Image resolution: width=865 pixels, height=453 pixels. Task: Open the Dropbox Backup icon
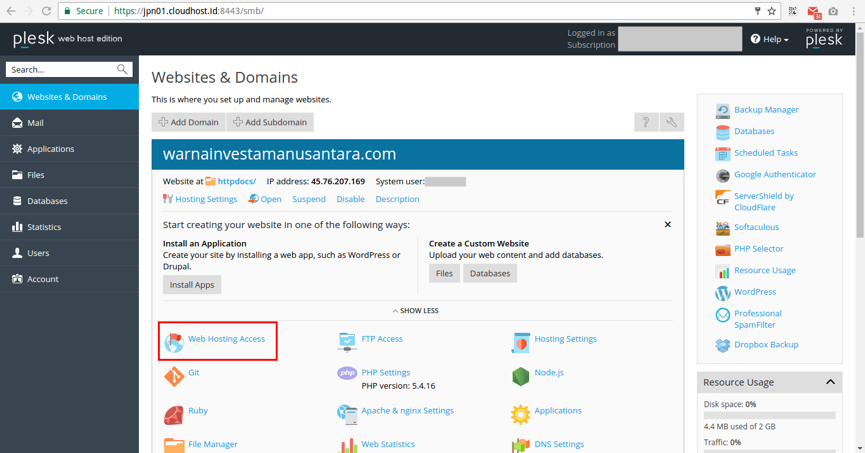pos(723,345)
